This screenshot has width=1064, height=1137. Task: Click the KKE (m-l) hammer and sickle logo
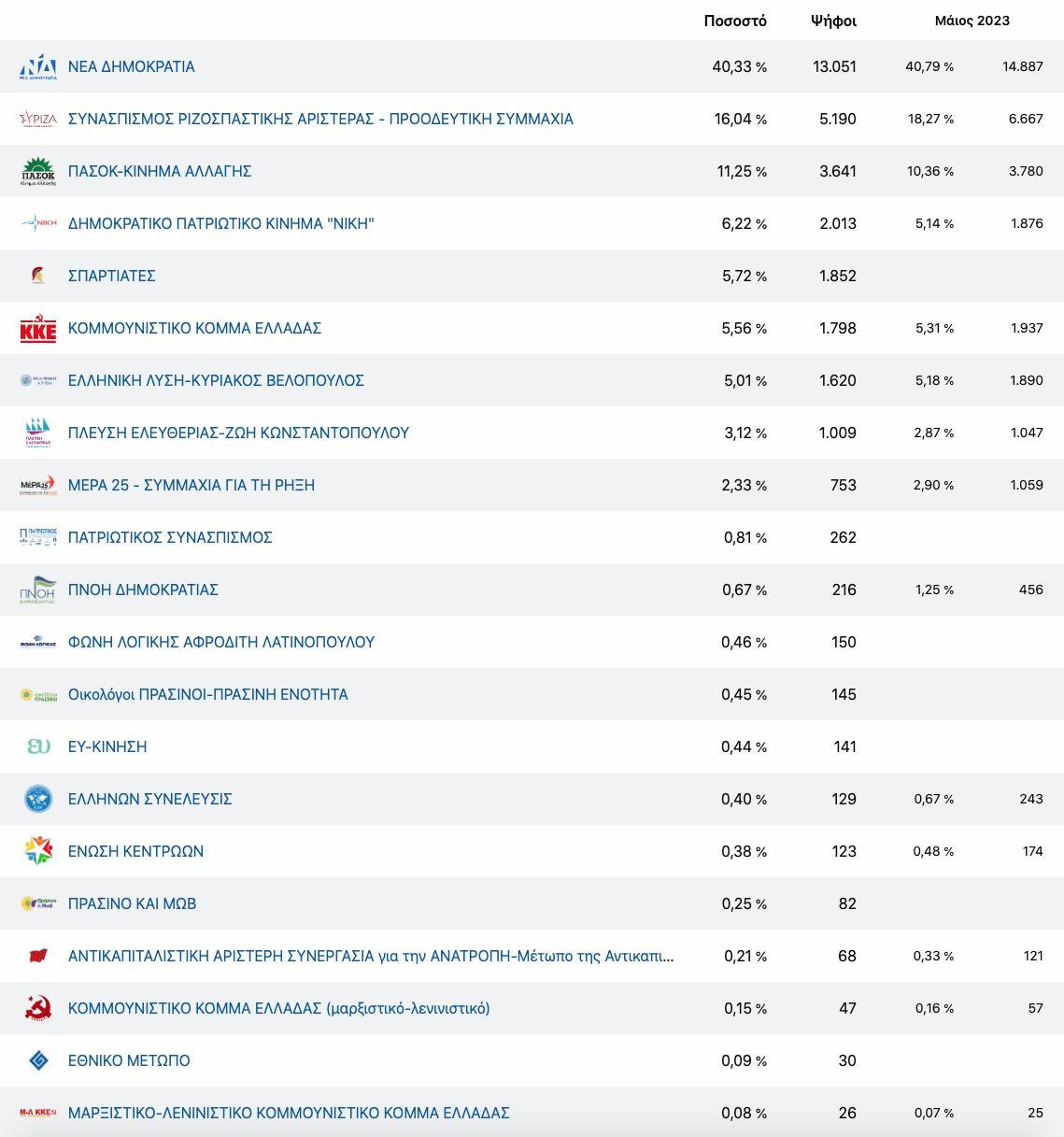pos(38,1008)
